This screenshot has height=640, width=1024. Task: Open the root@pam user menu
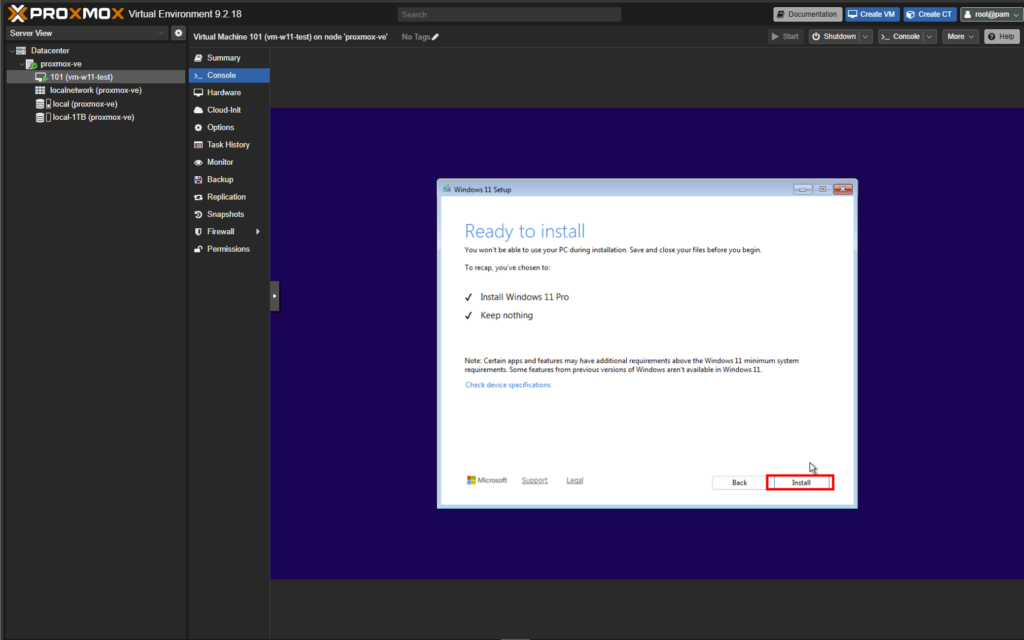pyautogui.click(x=991, y=14)
